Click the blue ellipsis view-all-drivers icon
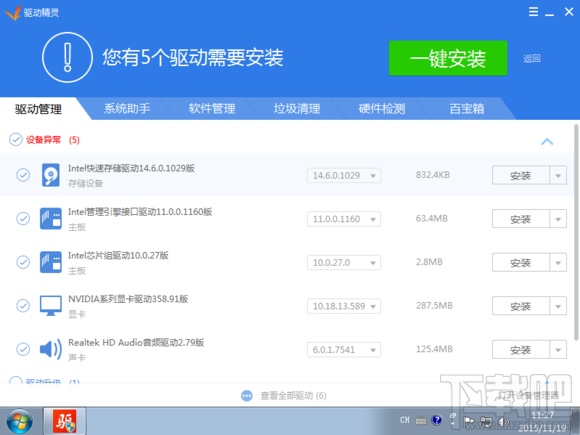 (247, 396)
